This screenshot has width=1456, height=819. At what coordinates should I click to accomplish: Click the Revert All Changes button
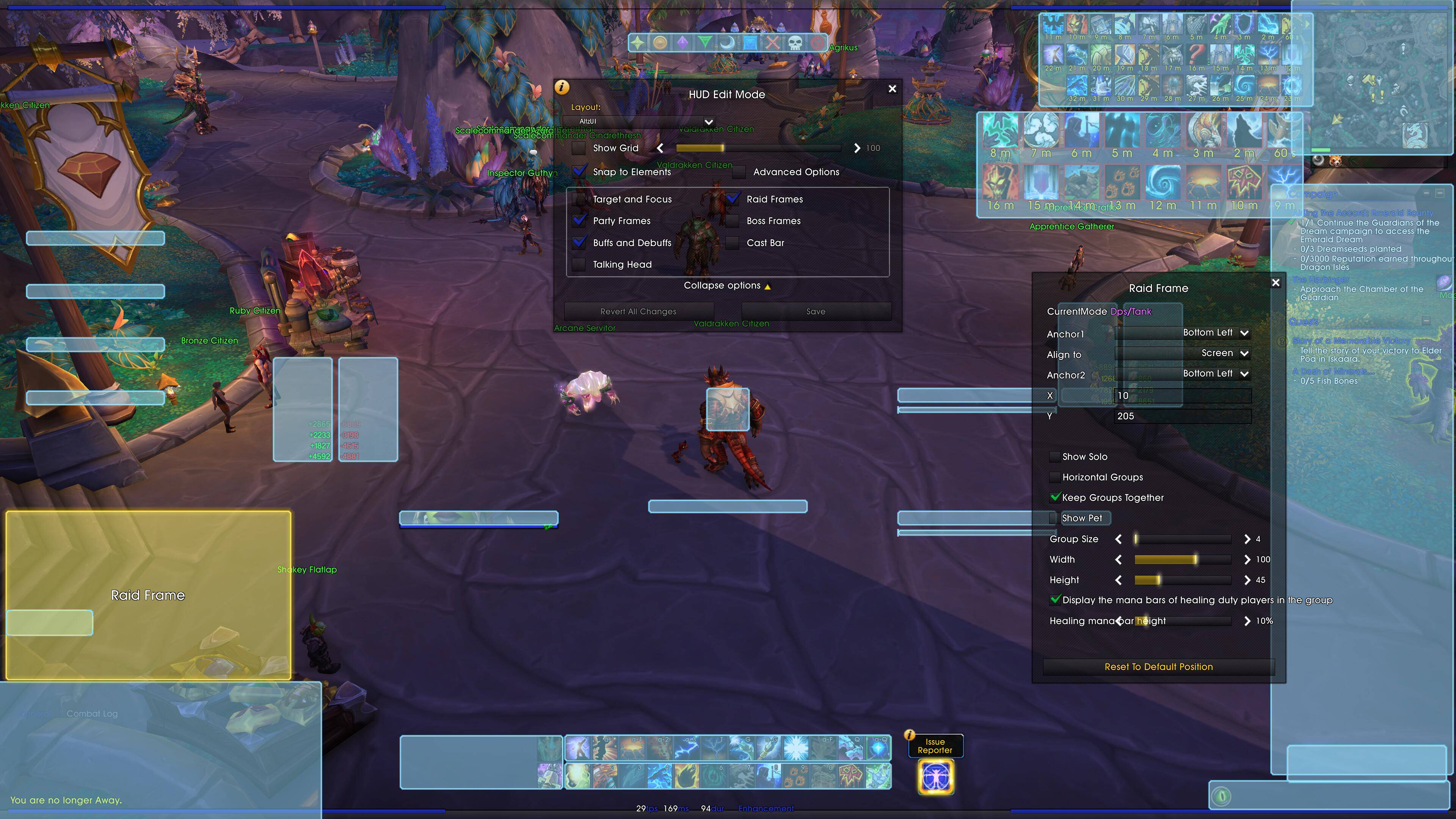pos(639,311)
